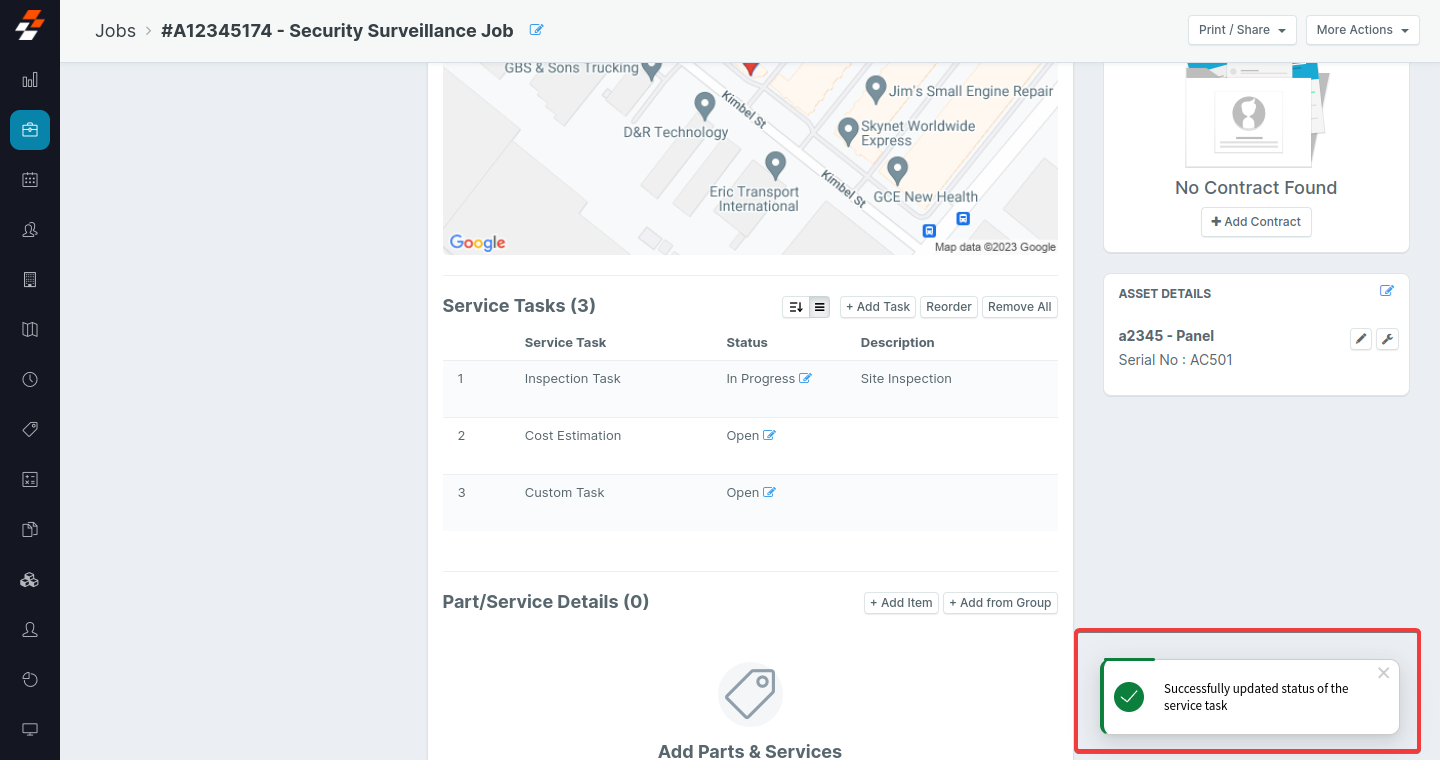Select the Map view icon in sidebar
Viewport: 1440px width, 760px height.
(x=29, y=329)
